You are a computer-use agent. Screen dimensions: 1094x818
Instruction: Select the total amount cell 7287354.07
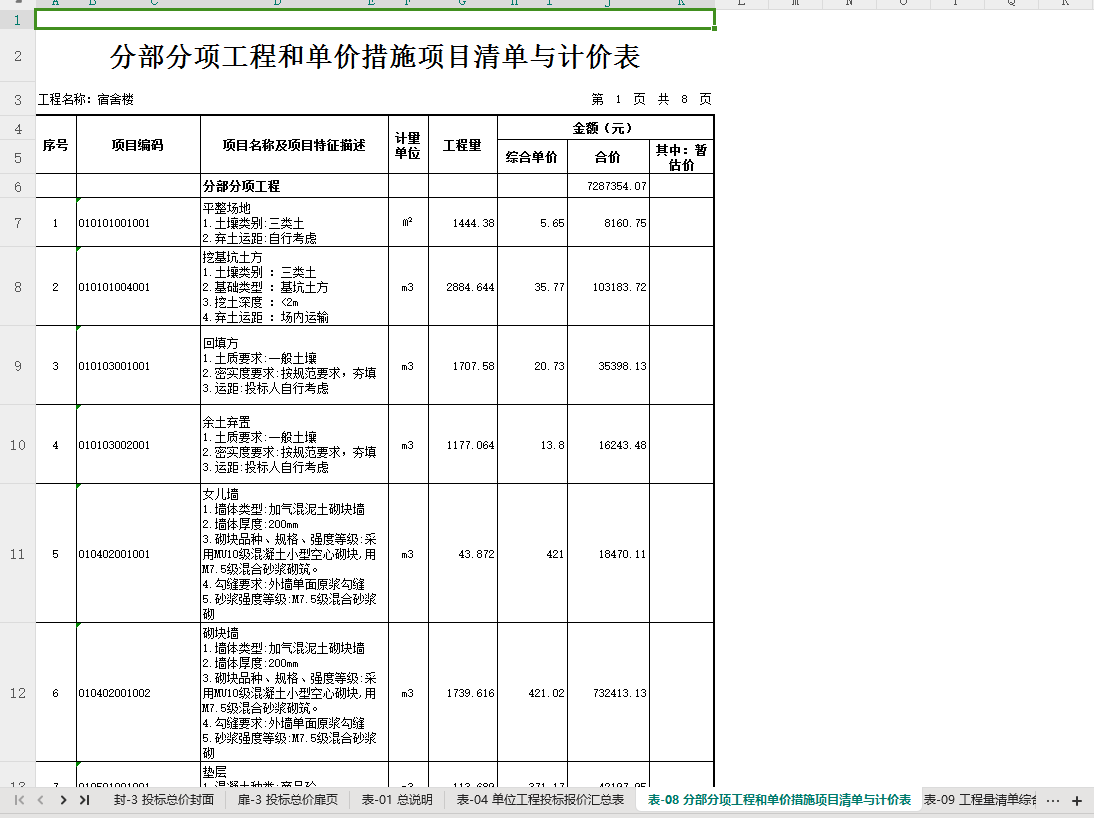(x=608, y=186)
